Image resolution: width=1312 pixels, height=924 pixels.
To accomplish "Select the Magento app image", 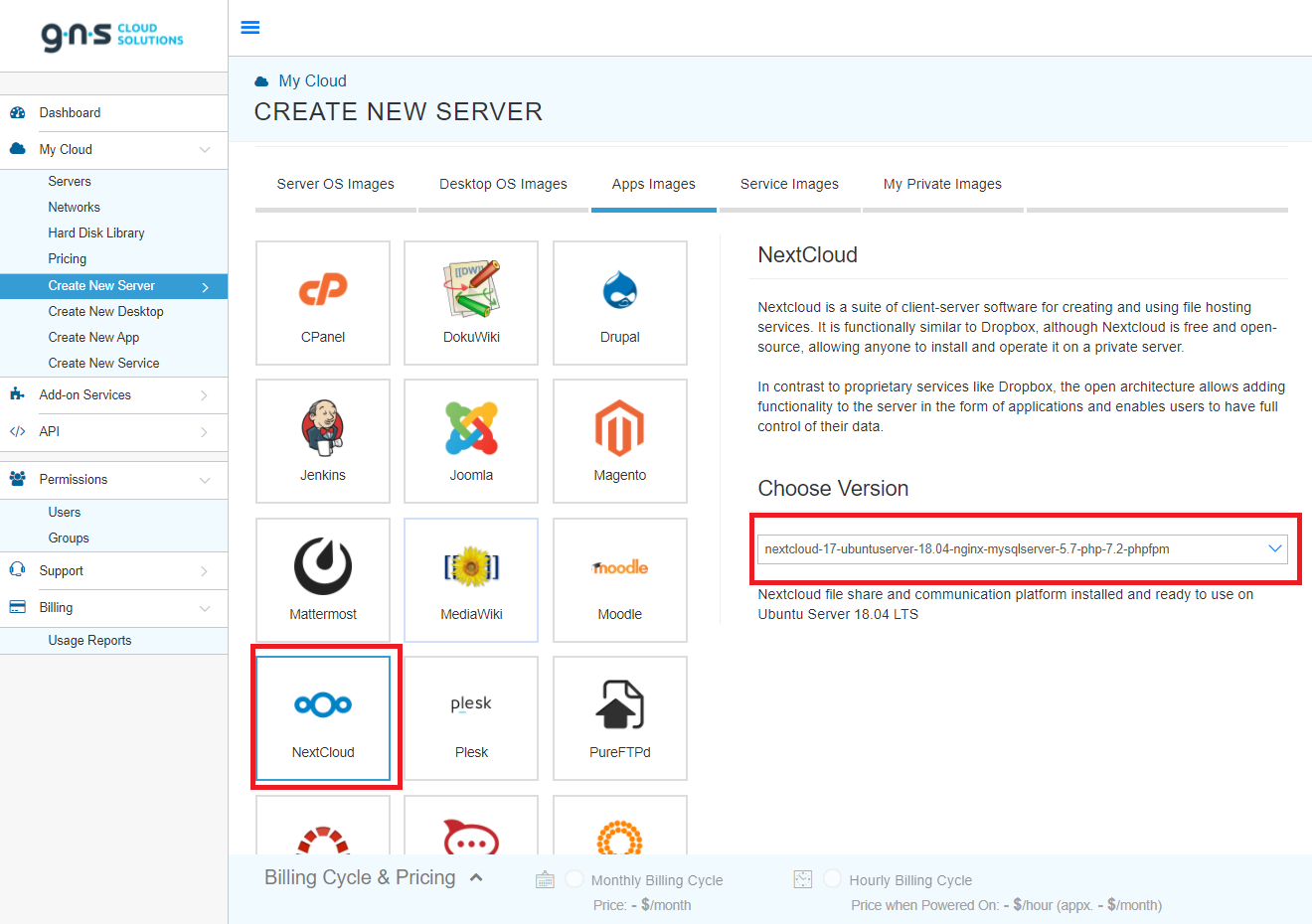I will pyautogui.click(x=620, y=441).
